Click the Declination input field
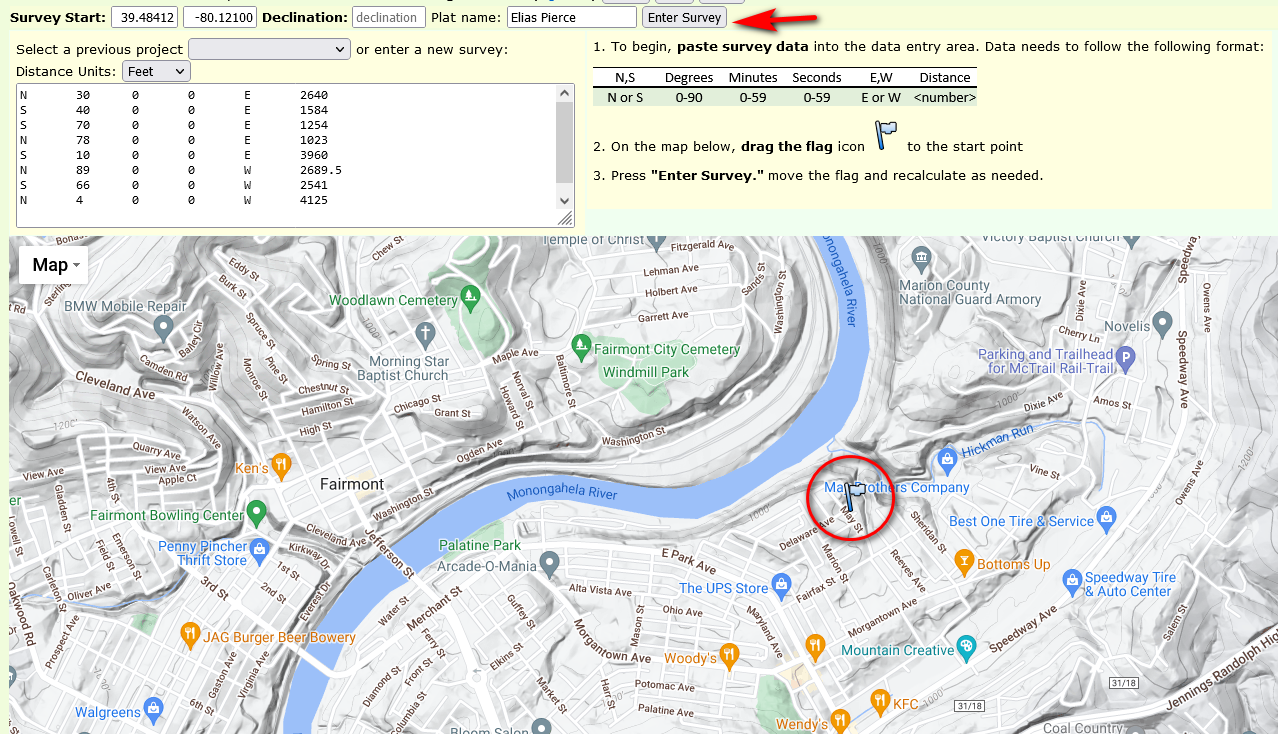This screenshot has height=734, width=1278. pos(388,17)
